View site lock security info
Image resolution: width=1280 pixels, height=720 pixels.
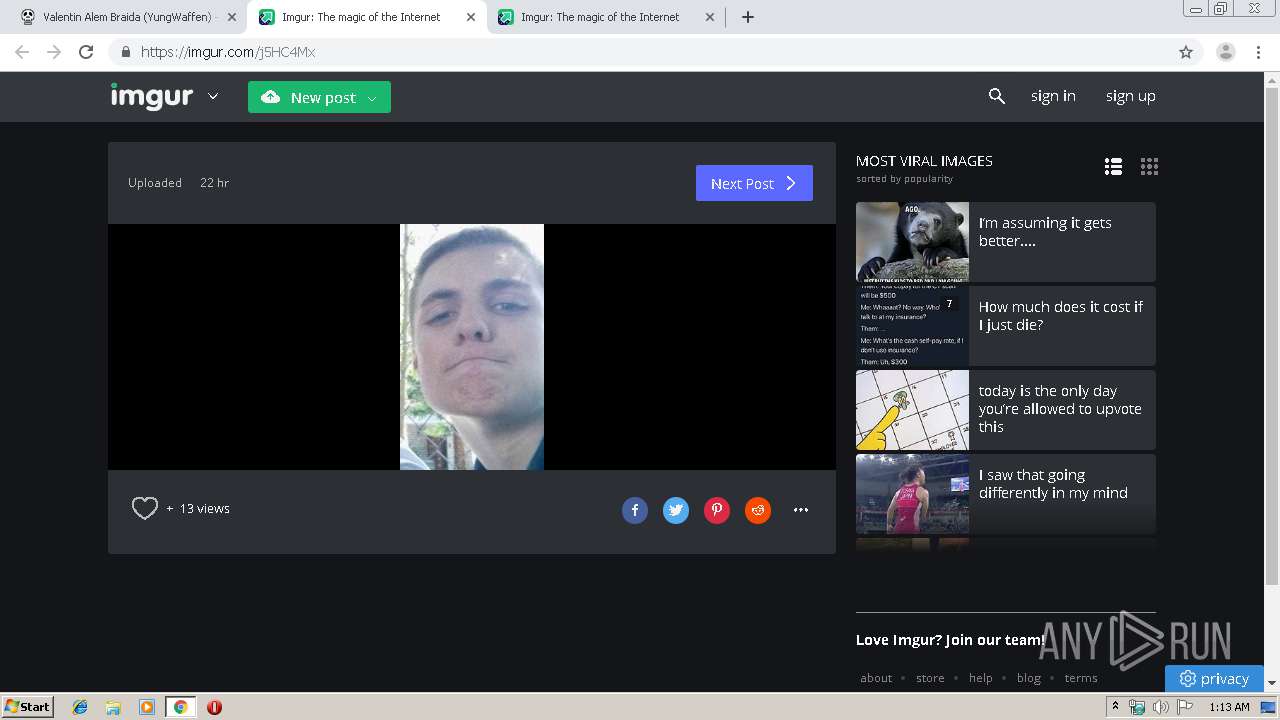[x=125, y=52]
